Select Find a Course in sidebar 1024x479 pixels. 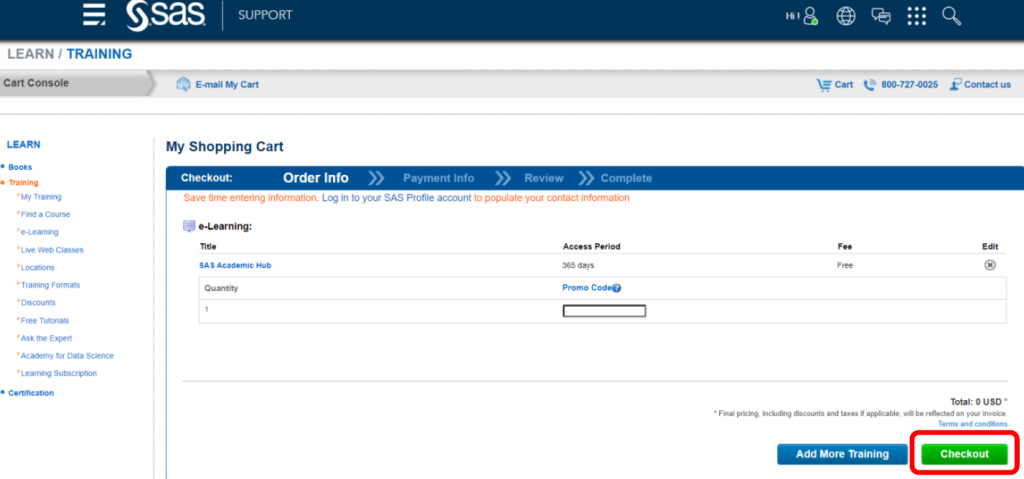click(45, 214)
